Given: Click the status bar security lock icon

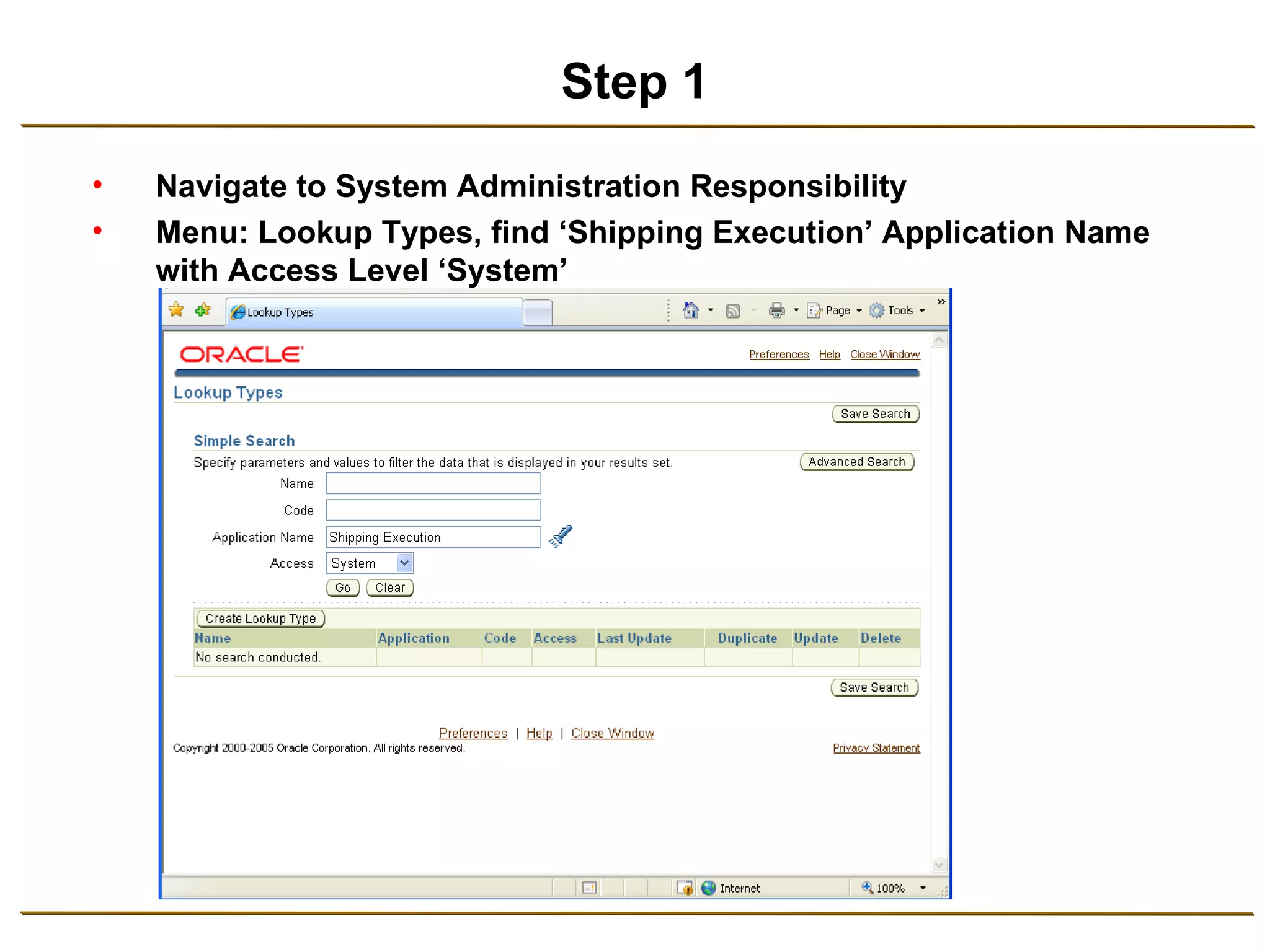Looking at the screenshot, I should click(685, 888).
